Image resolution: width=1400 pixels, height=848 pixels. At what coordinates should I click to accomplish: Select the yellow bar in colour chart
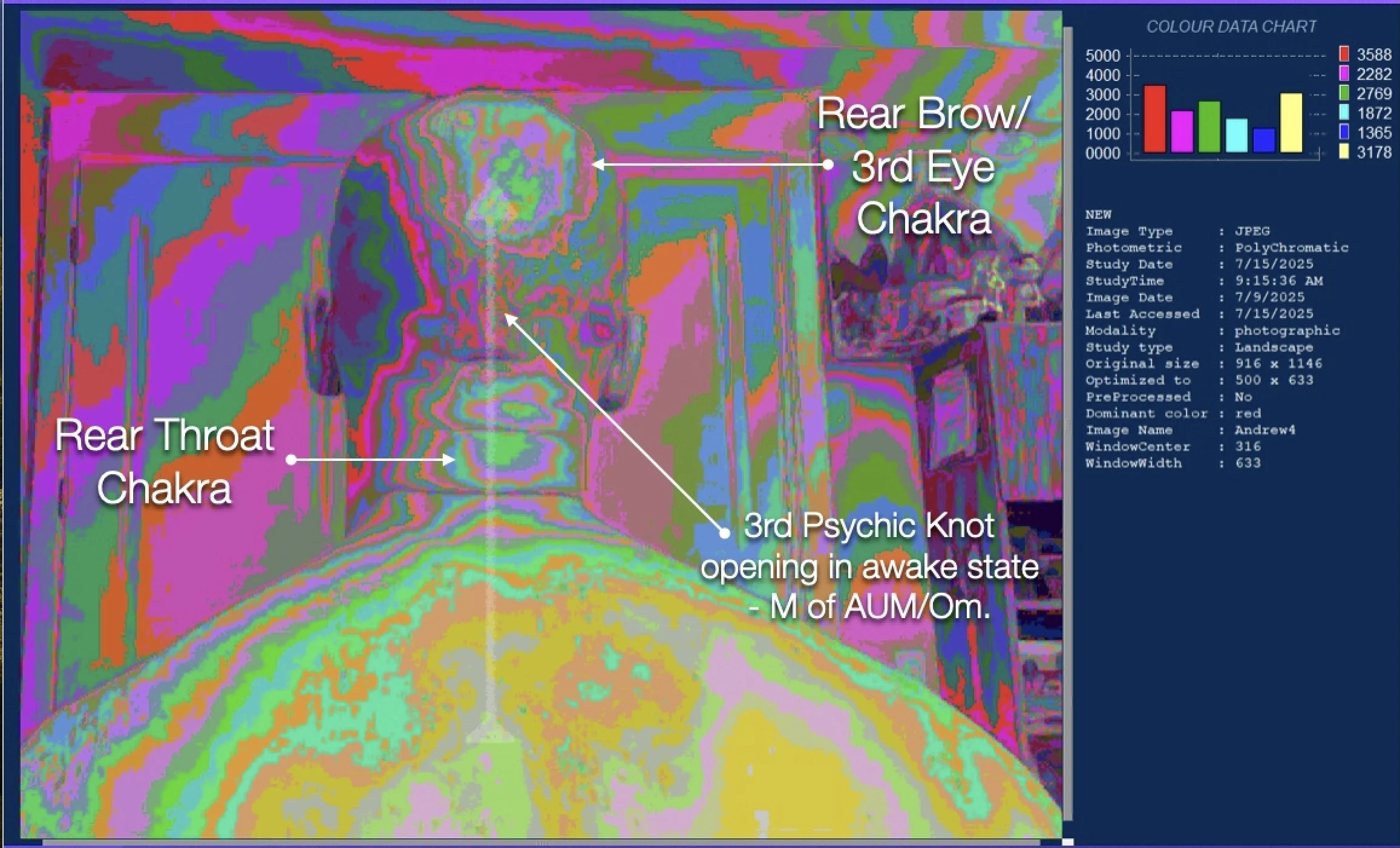[x=1291, y=123]
